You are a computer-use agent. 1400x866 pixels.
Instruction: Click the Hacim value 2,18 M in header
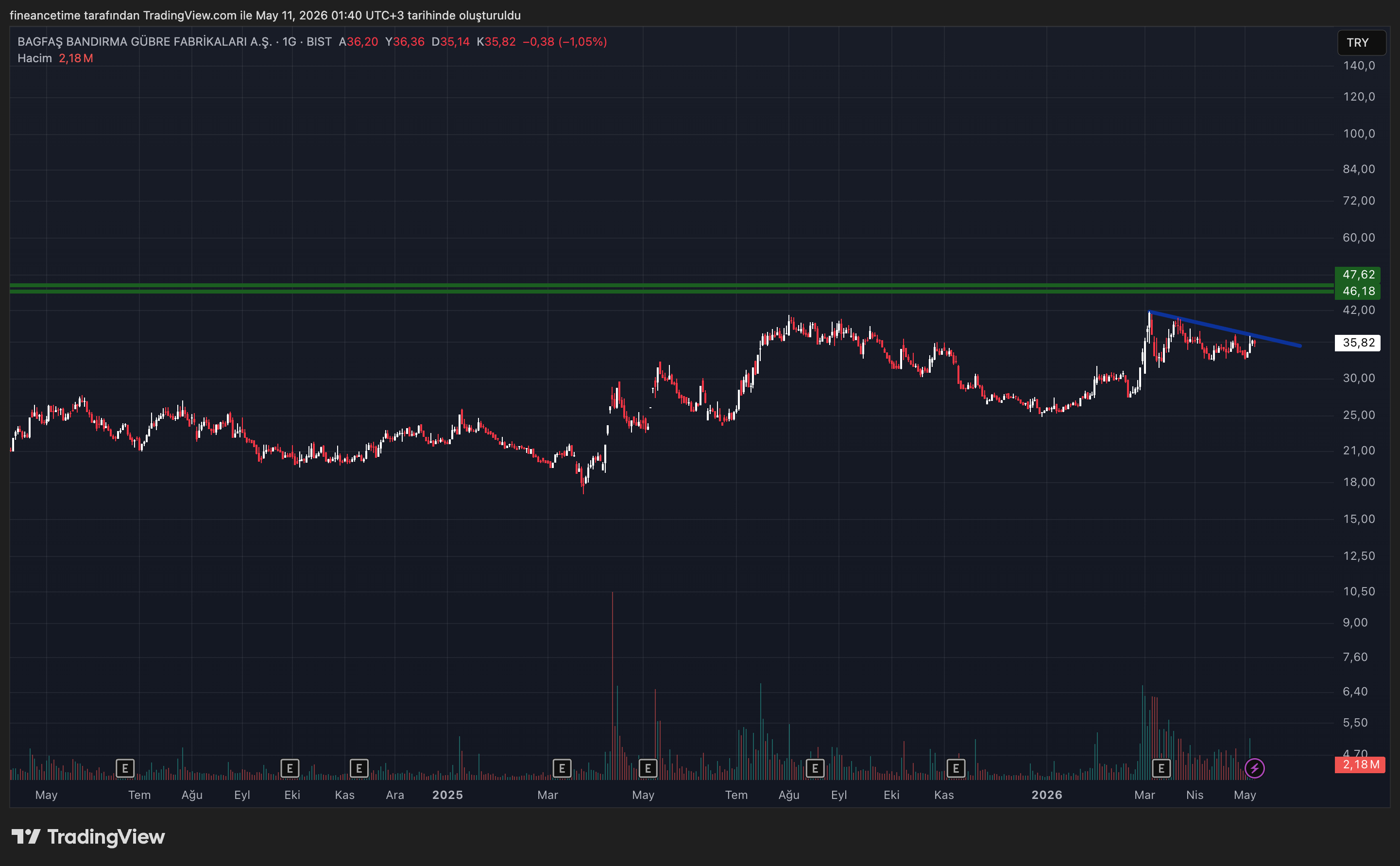click(x=76, y=58)
